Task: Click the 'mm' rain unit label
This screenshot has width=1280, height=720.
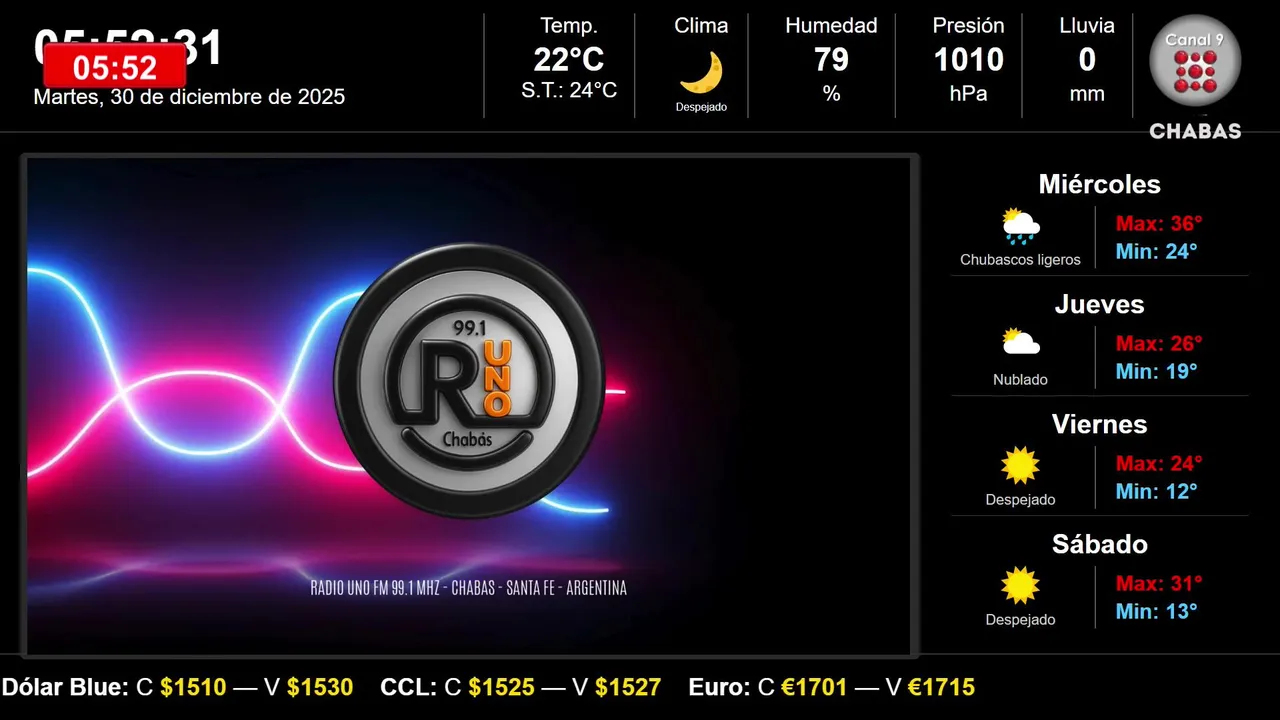Action: point(1087,95)
